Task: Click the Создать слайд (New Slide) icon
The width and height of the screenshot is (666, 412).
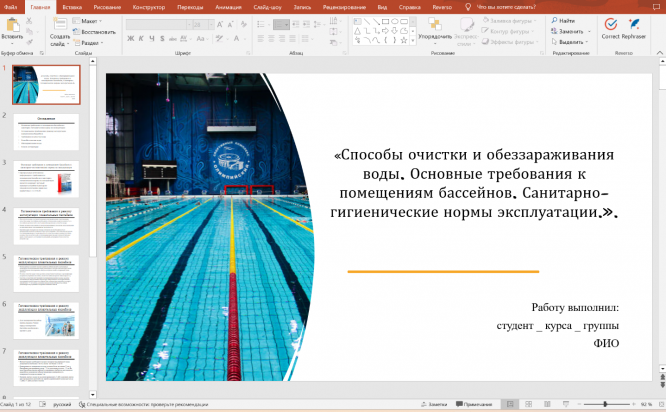Action: [59, 25]
